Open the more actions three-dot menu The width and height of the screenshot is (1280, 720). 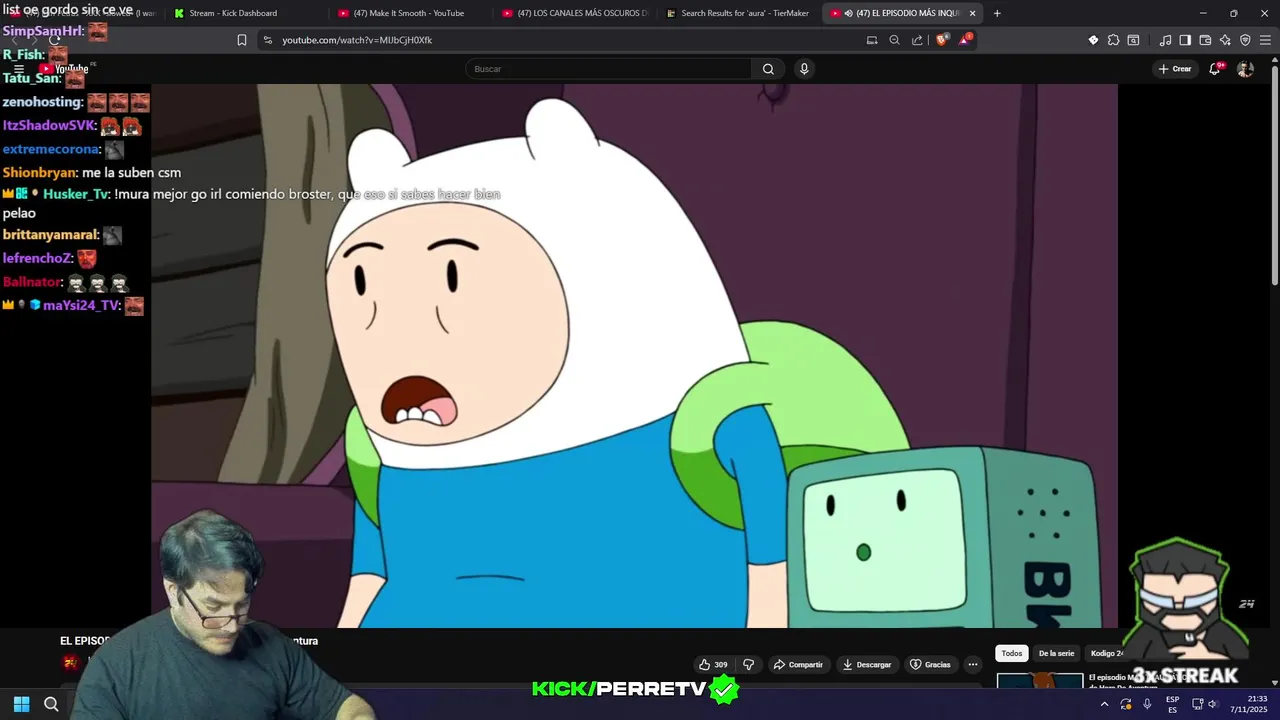[972, 664]
